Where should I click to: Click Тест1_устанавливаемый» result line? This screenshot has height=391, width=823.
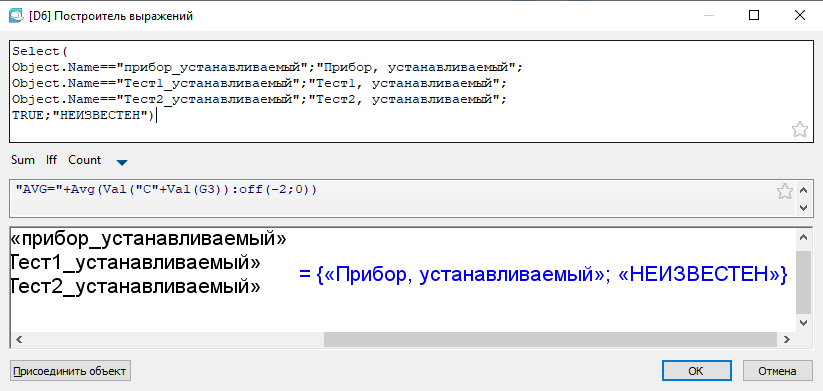pyautogui.click(x=135, y=263)
